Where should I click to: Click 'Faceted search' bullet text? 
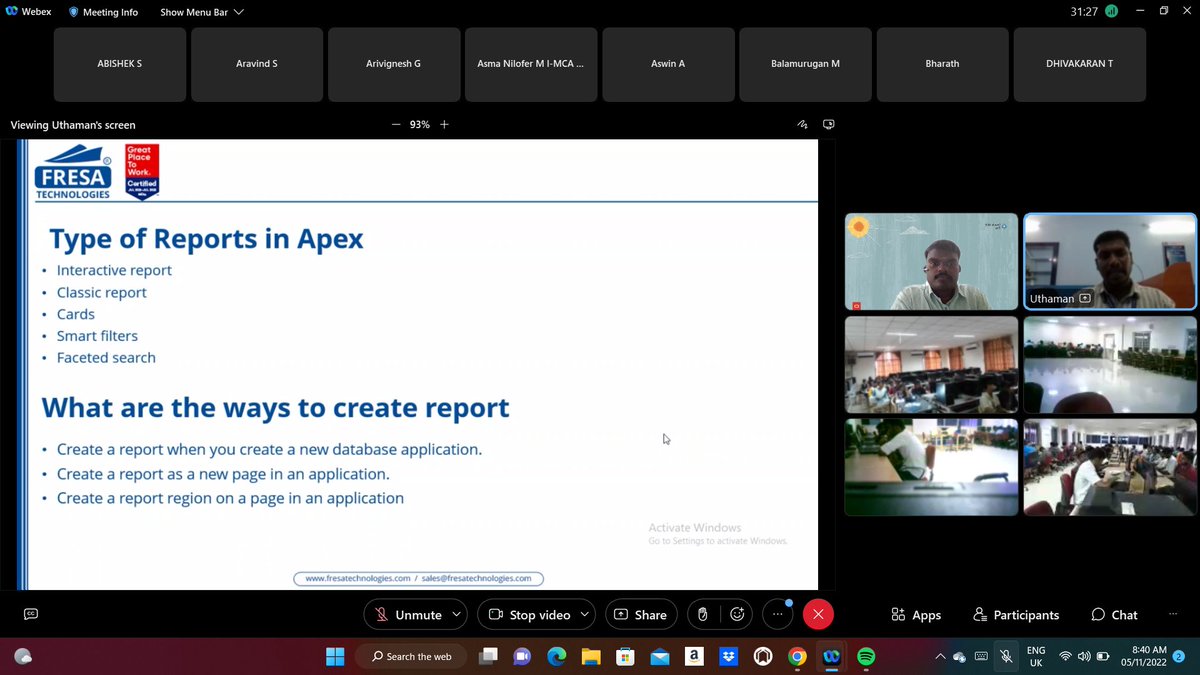[x=106, y=357]
